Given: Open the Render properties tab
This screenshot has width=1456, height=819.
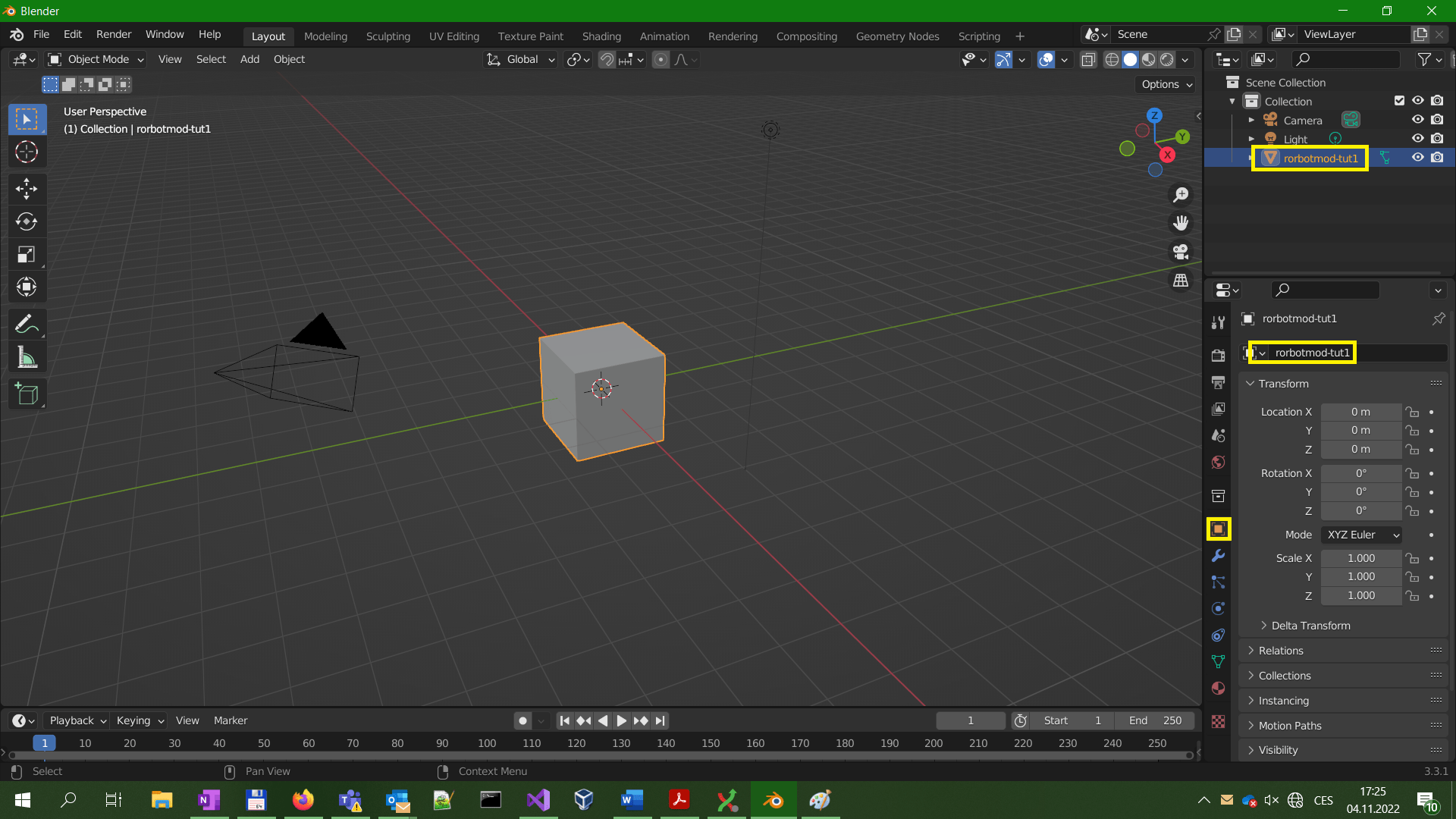Looking at the screenshot, I should tap(1218, 354).
